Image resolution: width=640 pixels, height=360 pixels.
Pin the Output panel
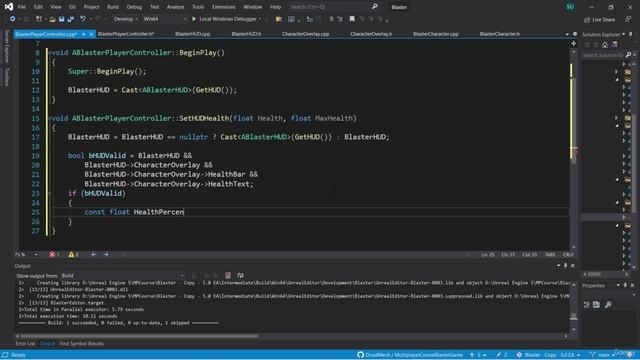pyautogui.click(x=565, y=266)
